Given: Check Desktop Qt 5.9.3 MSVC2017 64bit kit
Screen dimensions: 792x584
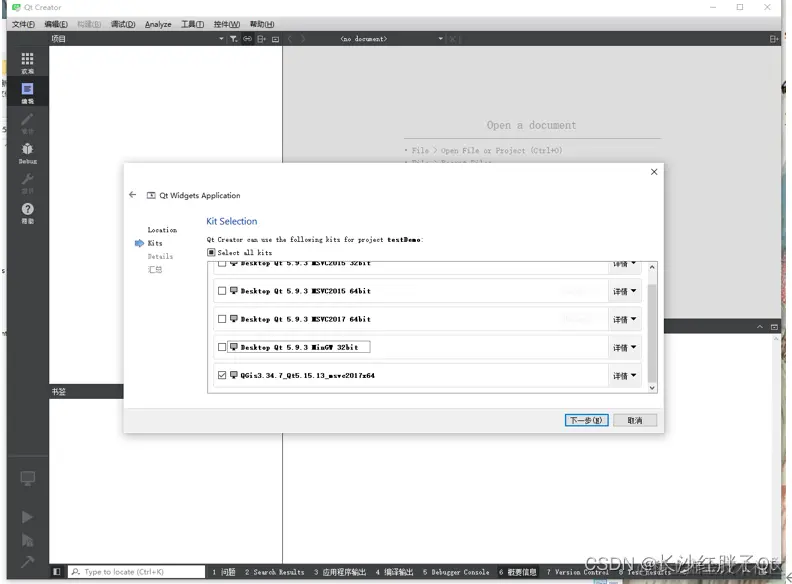Looking at the screenshot, I should [x=222, y=319].
